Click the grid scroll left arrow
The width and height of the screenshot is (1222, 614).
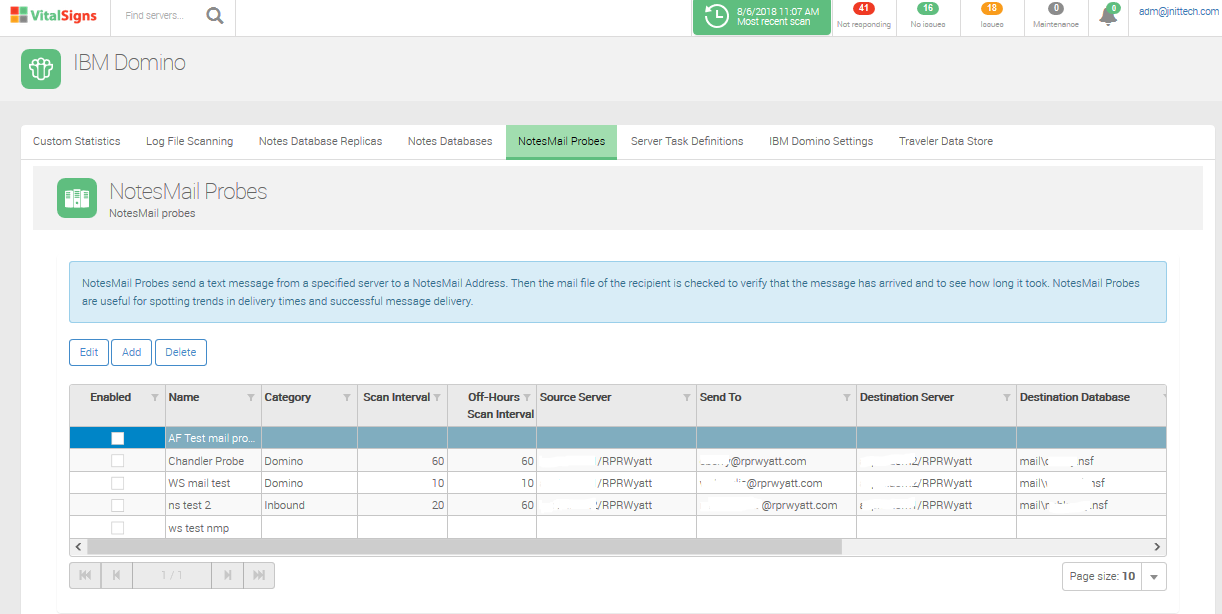[x=77, y=547]
